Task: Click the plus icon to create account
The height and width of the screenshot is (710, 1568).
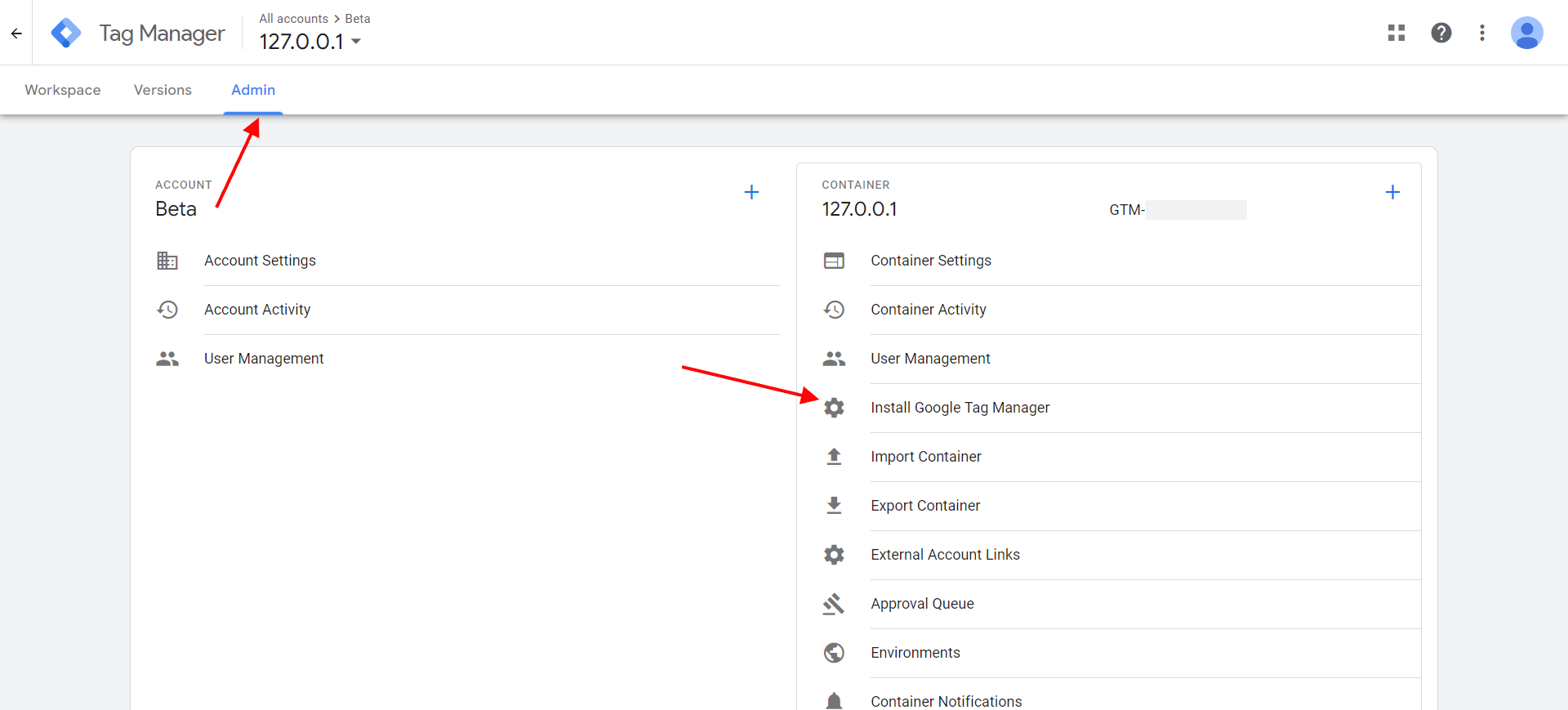Action: click(752, 192)
